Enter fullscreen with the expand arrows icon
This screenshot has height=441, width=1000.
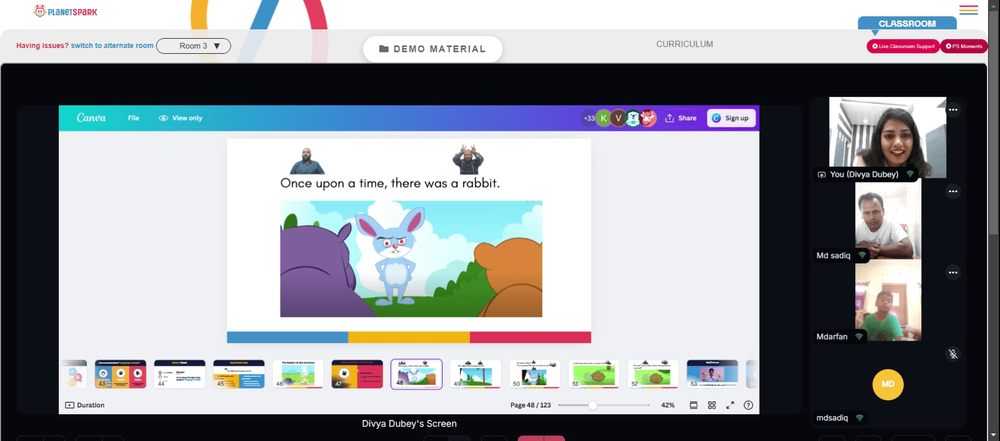click(x=730, y=405)
